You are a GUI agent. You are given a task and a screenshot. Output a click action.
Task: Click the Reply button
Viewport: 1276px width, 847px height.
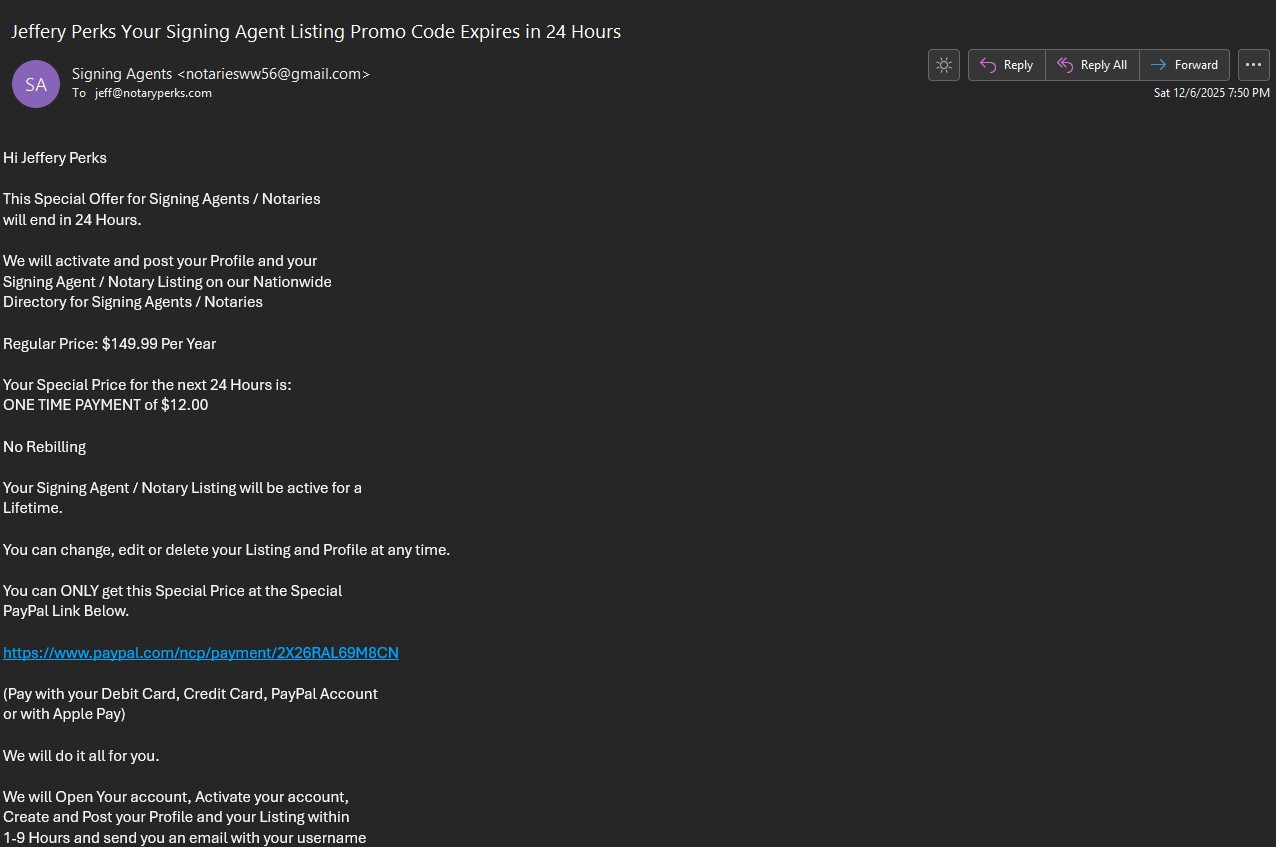click(1006, 65)
